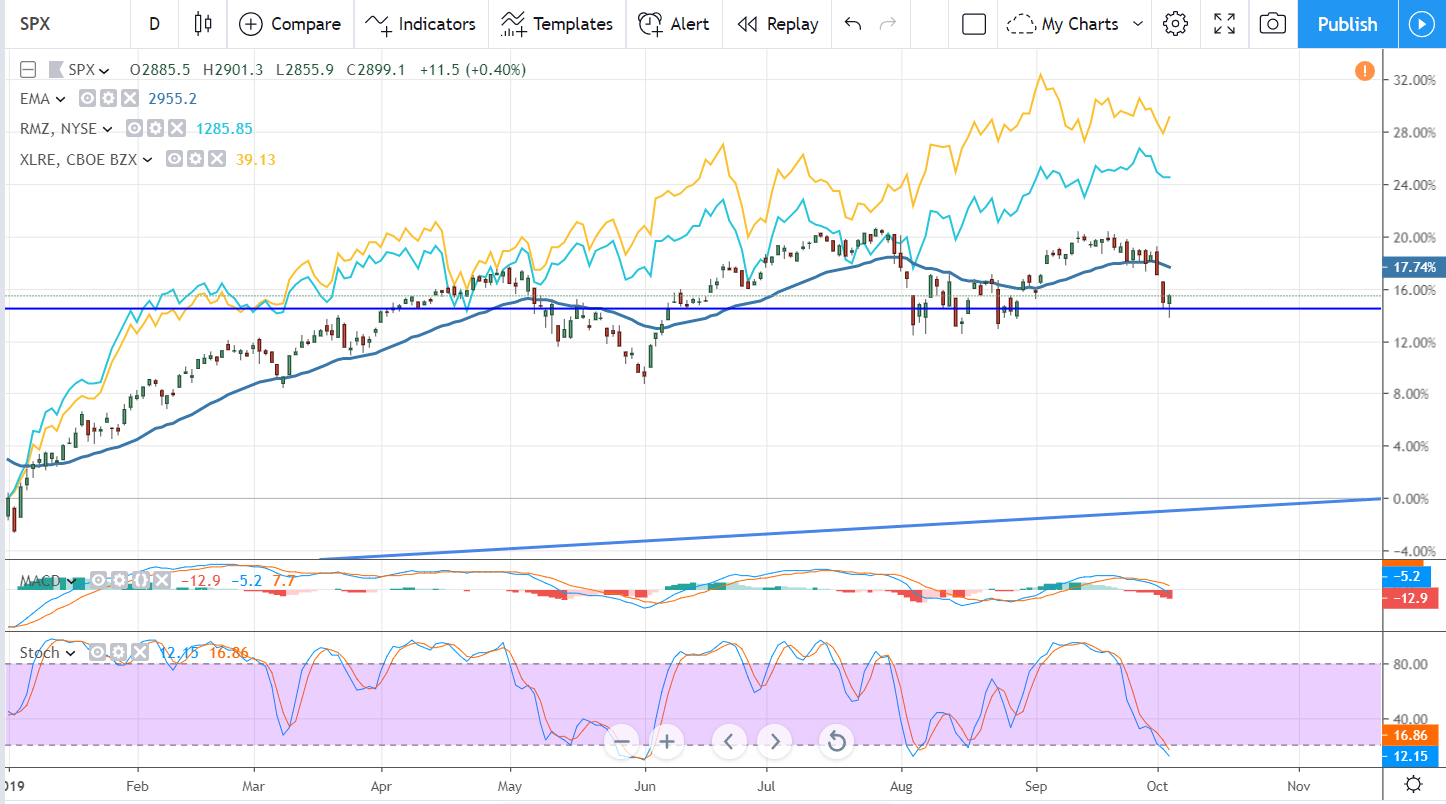Image resolution: width=1446 pixels, height=804 pixels.
Task: Click the Sep label on time axis
Action: (x=1037, y=785)
